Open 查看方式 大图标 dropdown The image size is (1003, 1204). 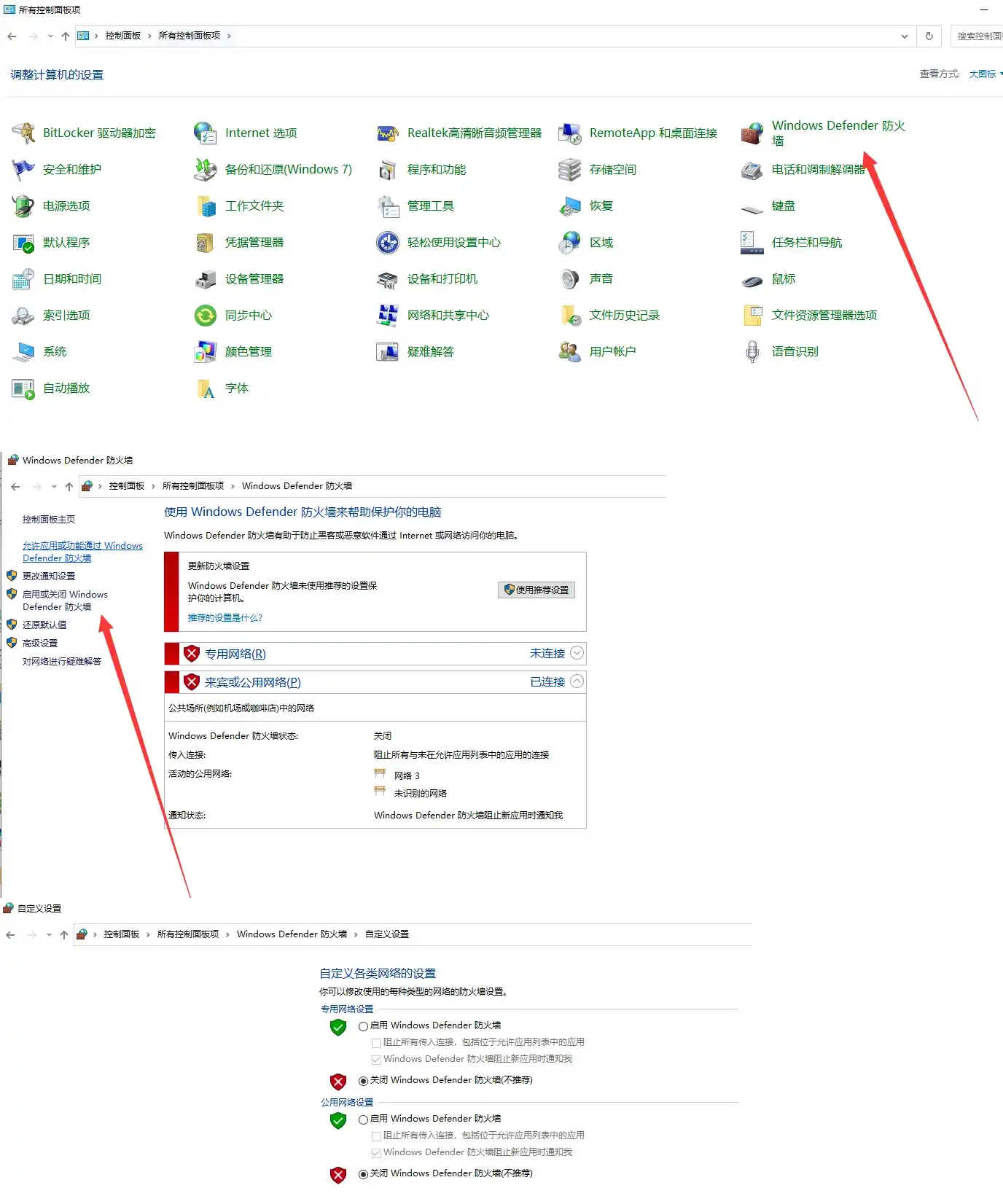click(986, 74)
